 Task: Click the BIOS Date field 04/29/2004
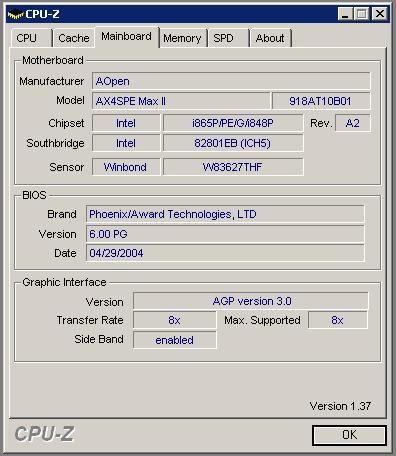point(225,253)
